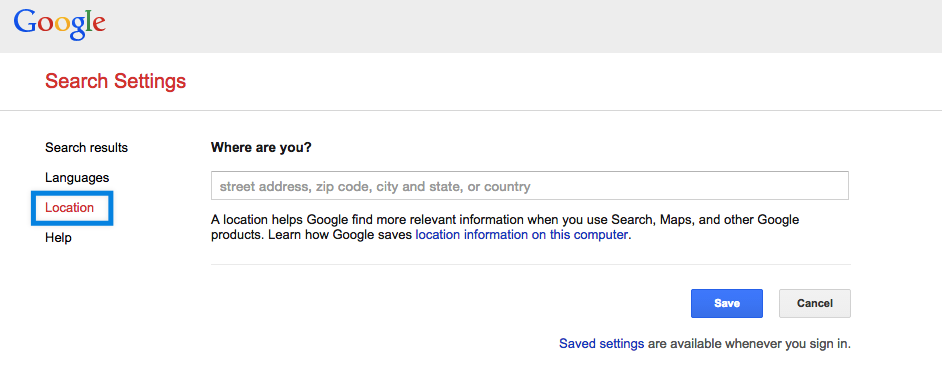Focus the street address location input field
The height and width of the screenshot is (391, 942).
click(x=529, y=186)
